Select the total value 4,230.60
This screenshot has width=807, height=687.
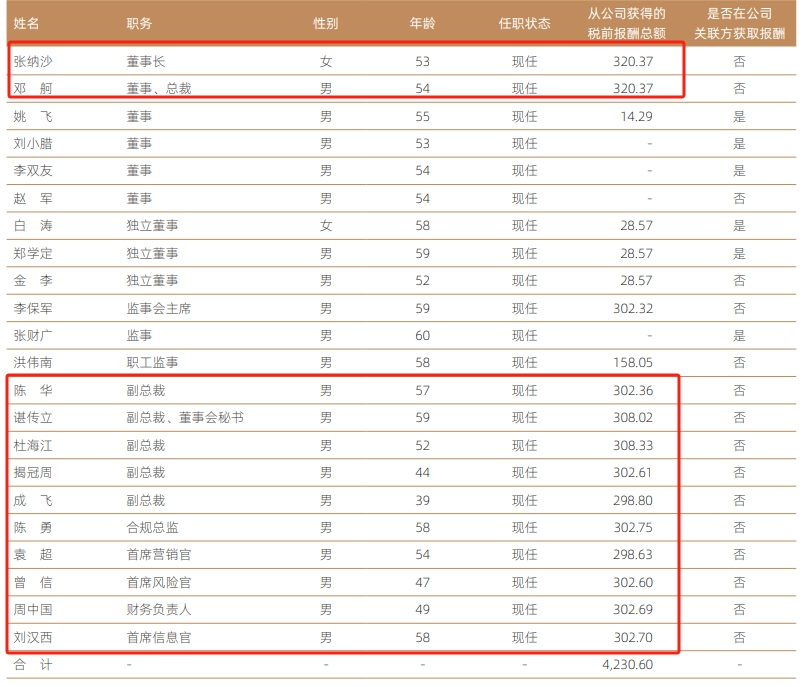pyautogui.click(x=627, y=664)
